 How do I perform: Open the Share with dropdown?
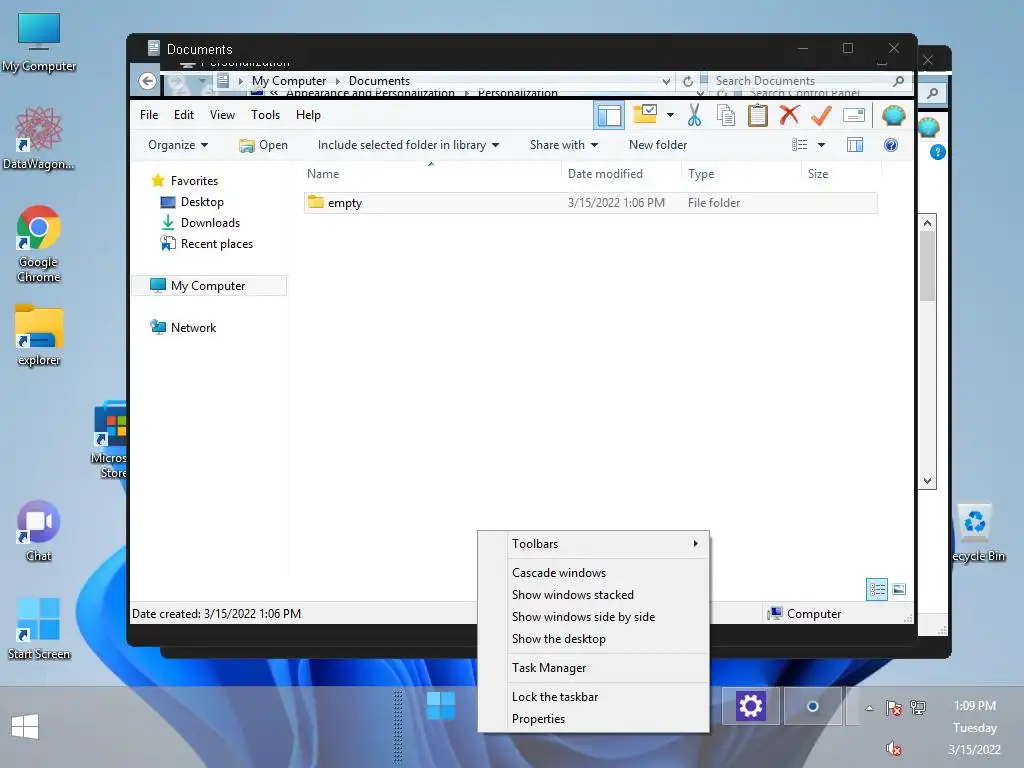tap(564, 145)
